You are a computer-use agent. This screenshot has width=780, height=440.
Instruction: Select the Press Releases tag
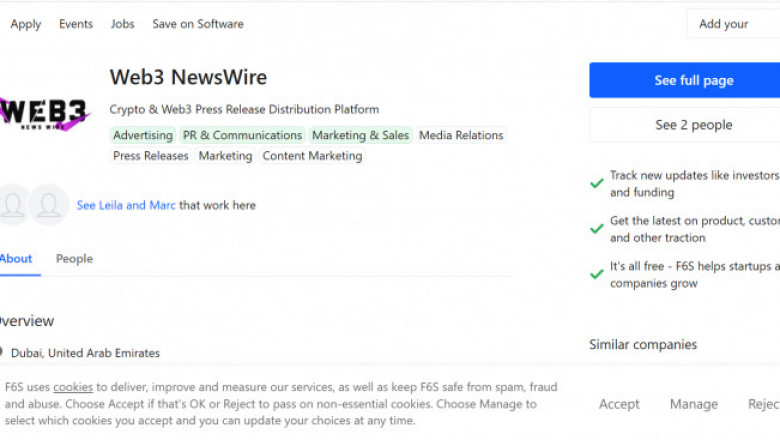click(x=151, y=156)
